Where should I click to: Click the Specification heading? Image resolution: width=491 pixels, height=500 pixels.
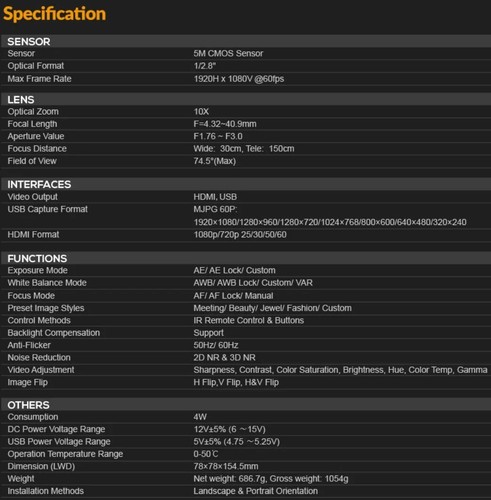[54, 14]
